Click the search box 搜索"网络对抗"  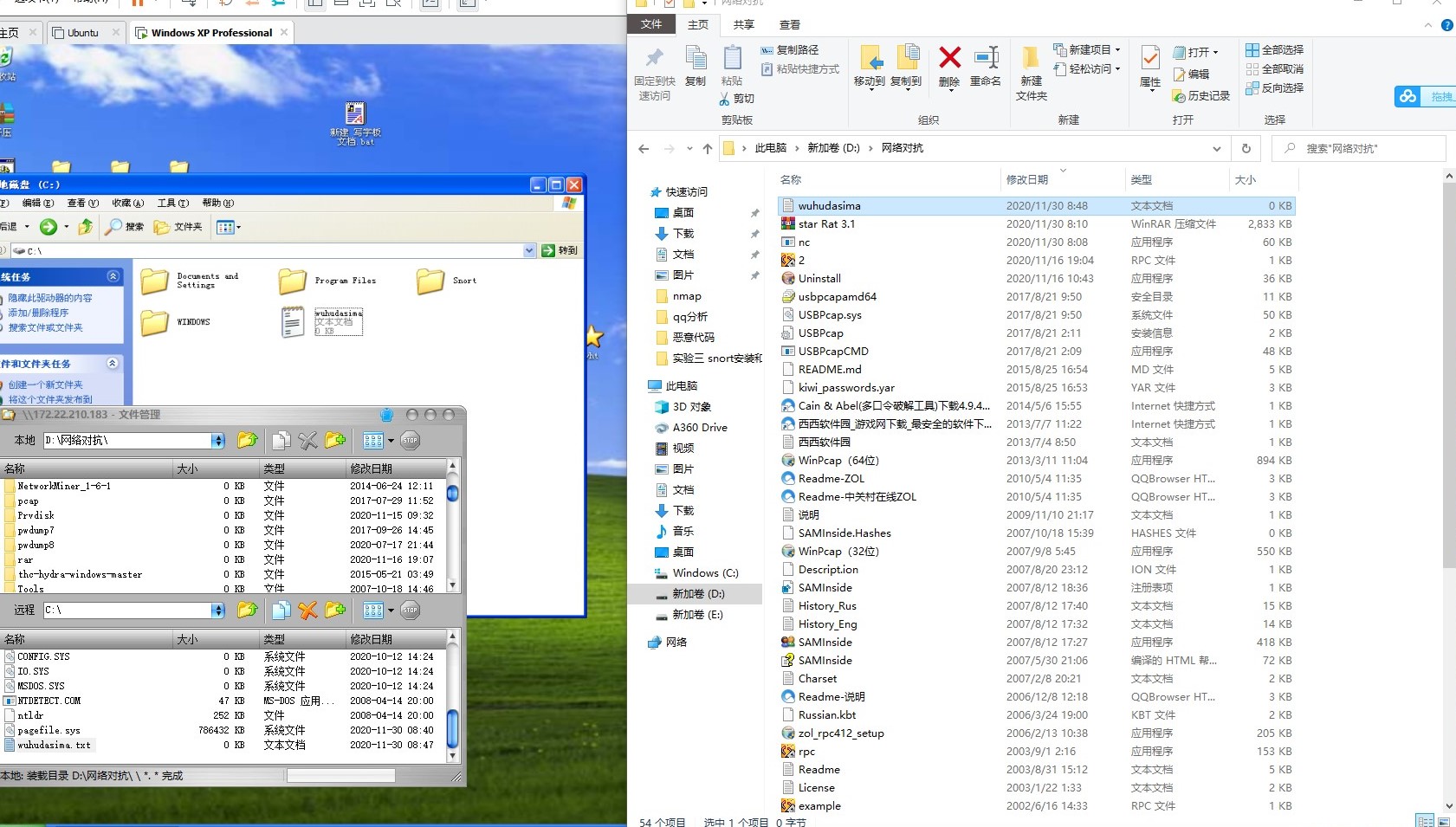point(1359,149)
